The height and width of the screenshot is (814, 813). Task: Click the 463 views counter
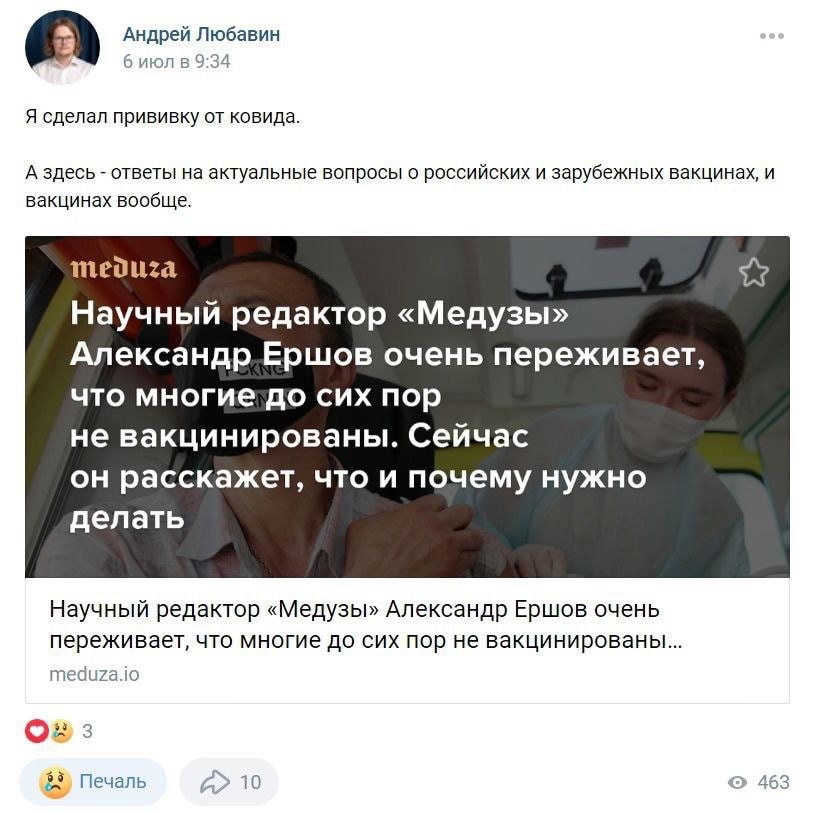pyautogui.click(x=774, y=782)
